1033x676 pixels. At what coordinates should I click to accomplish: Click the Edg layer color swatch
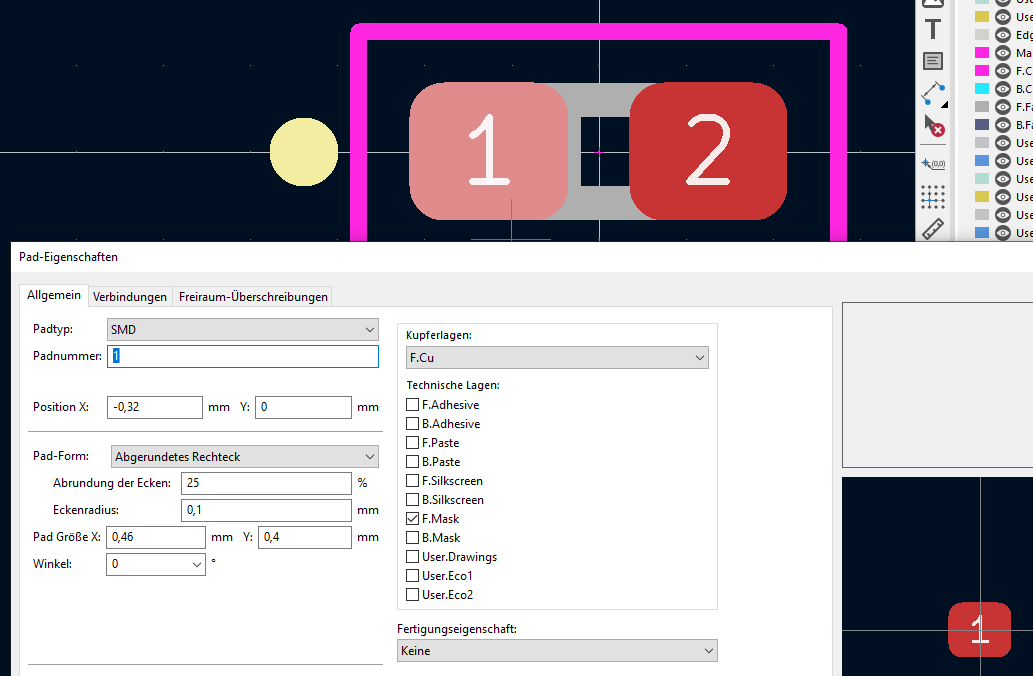[982, 35]
